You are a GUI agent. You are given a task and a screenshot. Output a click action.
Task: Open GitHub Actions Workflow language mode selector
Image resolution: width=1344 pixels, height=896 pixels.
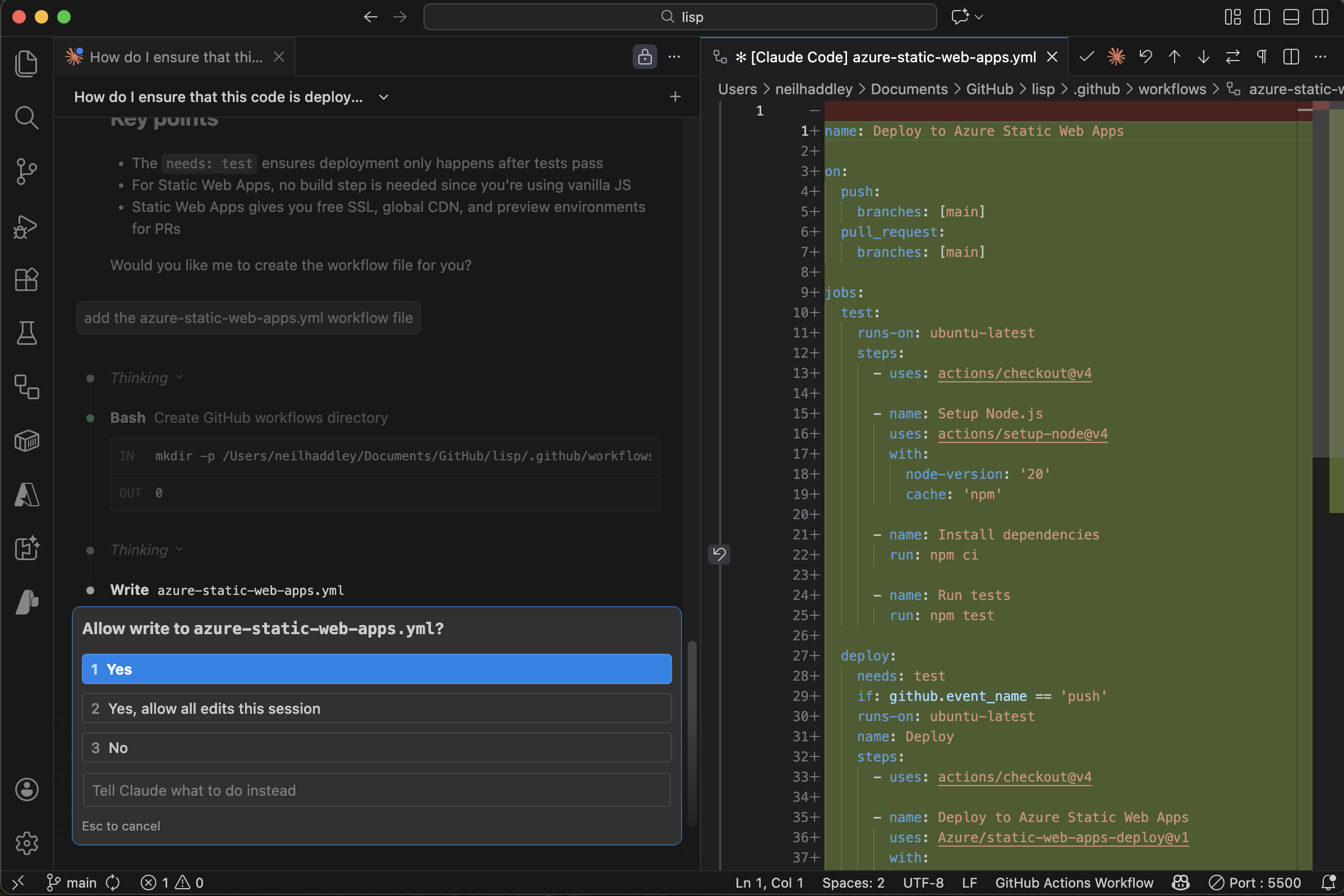[1074, 883]
